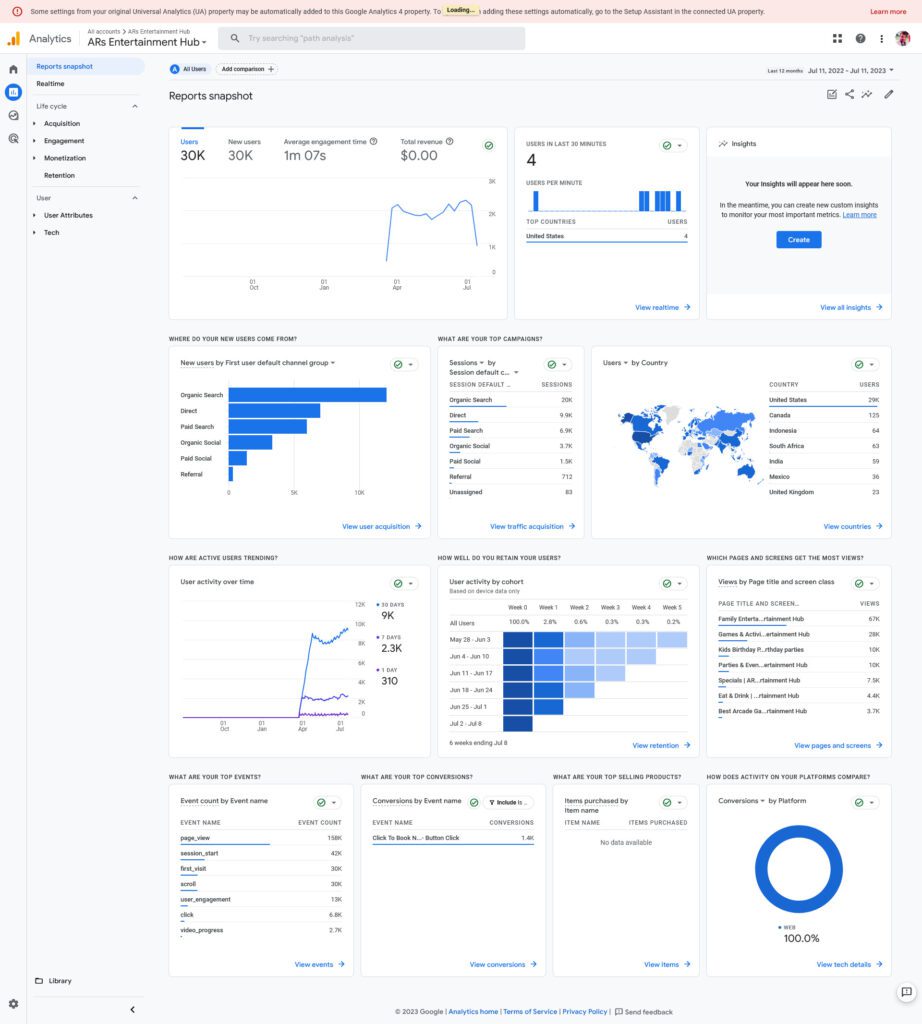Click the green check on Views by Page title card
This screenshot has height=1024, width=922.
click(x=859, y=583)
